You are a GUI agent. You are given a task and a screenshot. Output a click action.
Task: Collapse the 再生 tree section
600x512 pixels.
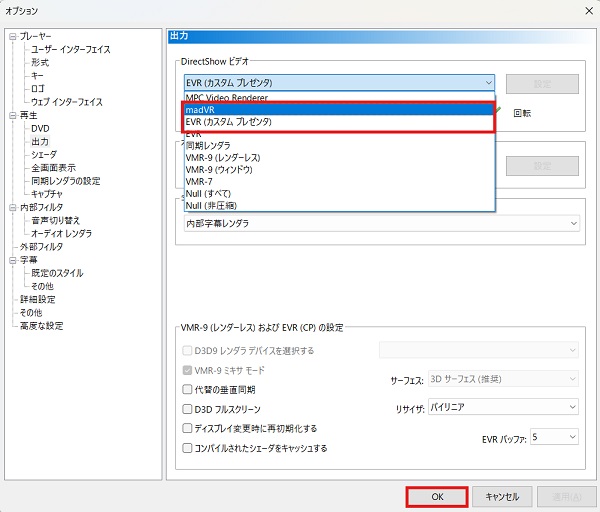point(12,115)
